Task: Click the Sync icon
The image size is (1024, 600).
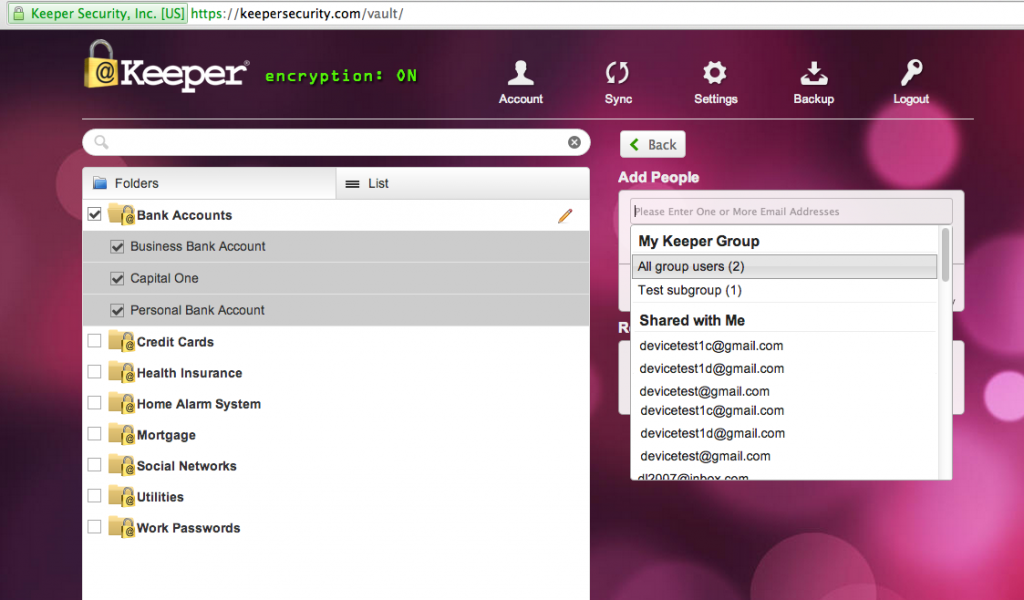Action: tap(618, 73)
